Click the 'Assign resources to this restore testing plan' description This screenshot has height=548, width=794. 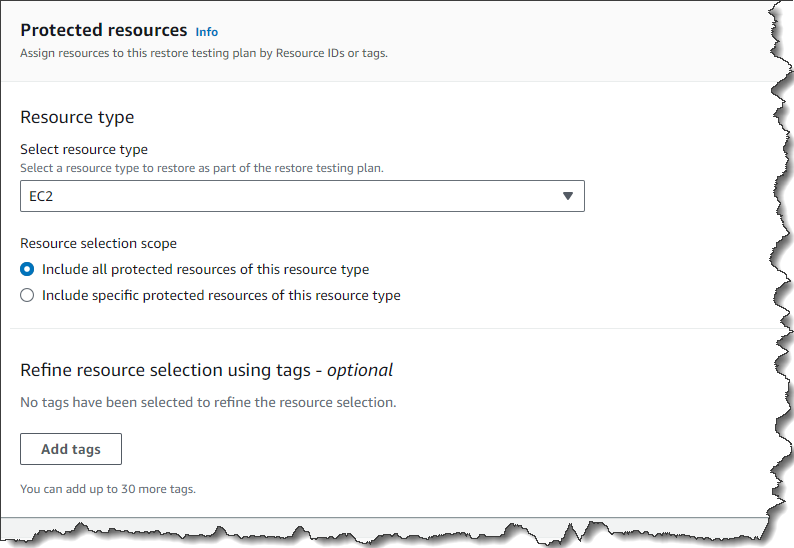(x=204, y=53)
